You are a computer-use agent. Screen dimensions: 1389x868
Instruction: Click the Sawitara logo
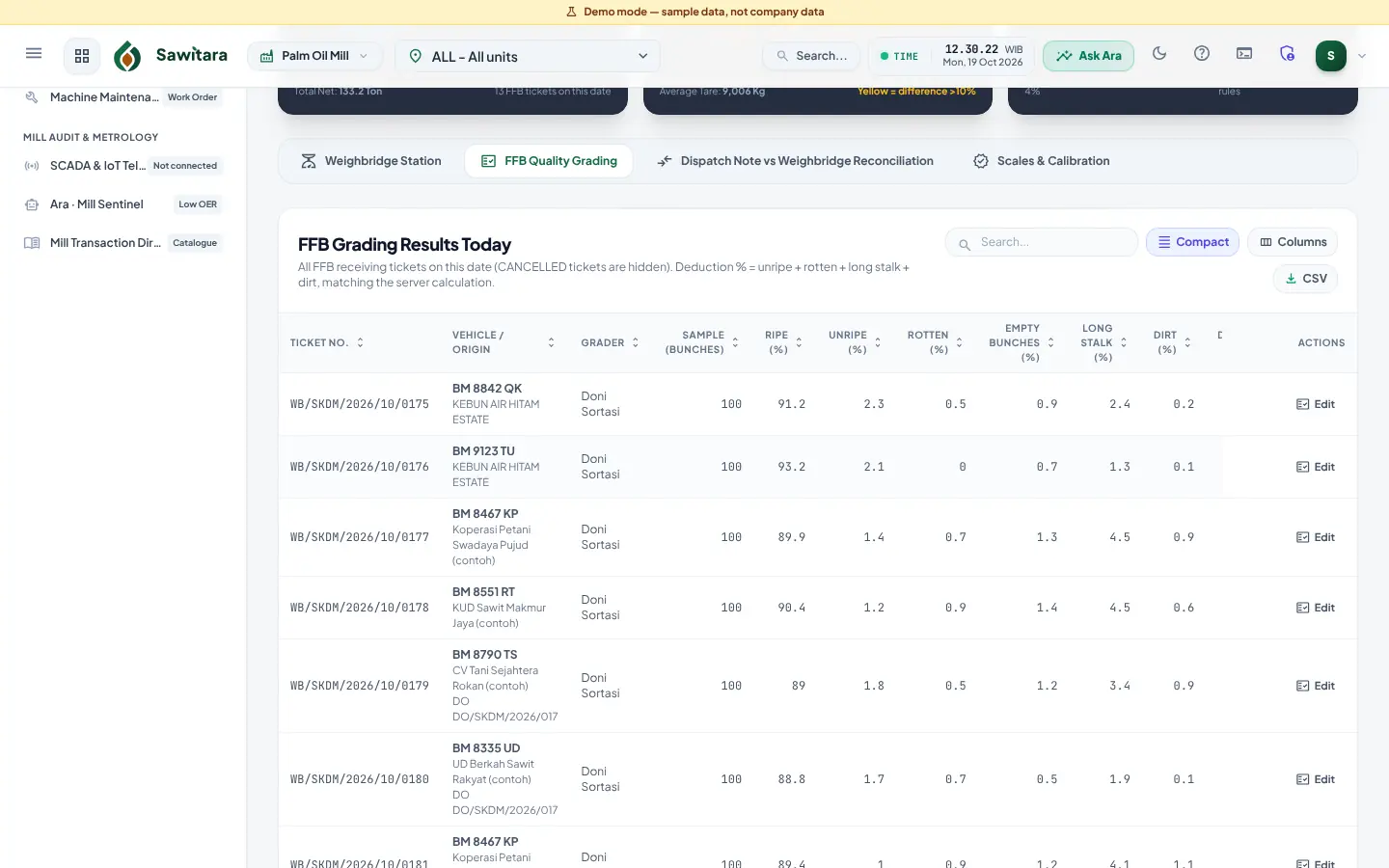coord(171,56)
